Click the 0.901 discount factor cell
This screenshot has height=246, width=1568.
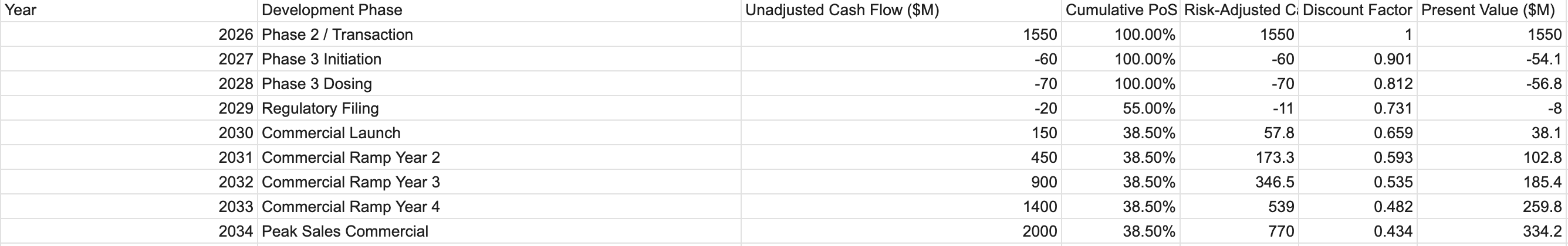coord(1357,59)
